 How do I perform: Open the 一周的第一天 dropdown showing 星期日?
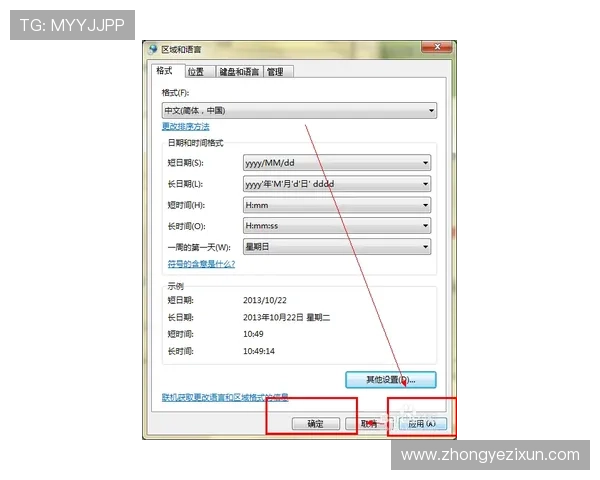[337, 247]
